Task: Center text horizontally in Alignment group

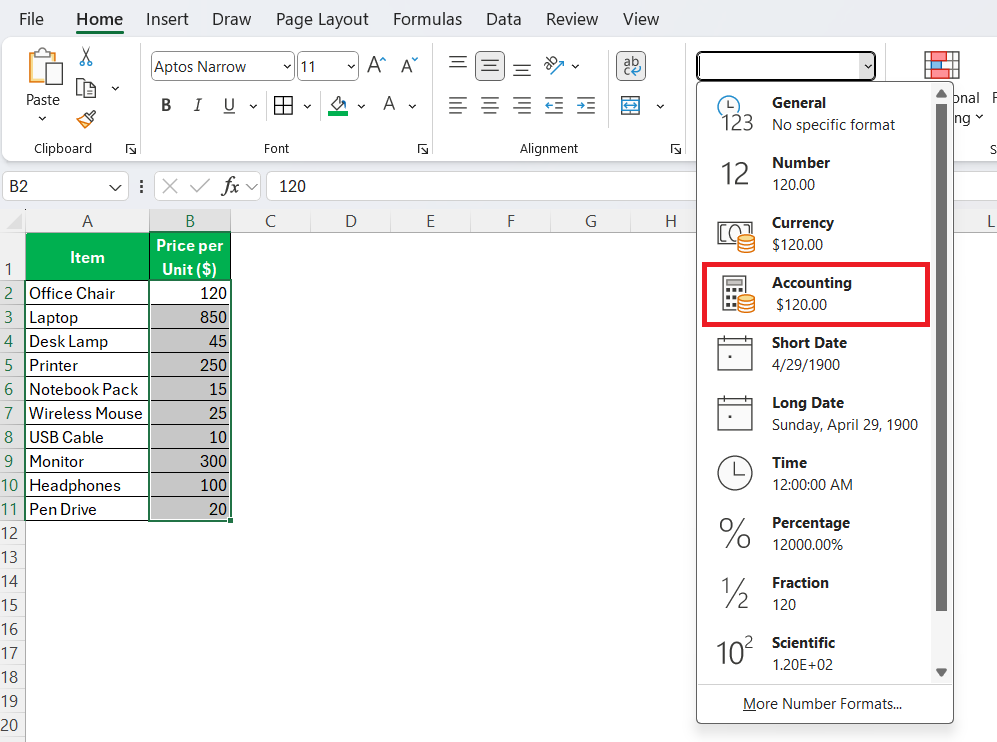Action: 490,106
